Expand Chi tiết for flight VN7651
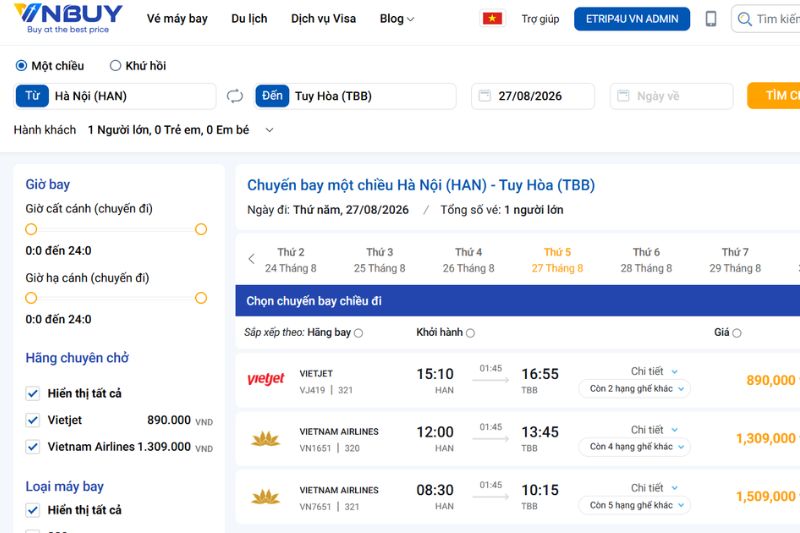This screenshot has width=800, height=533. (654, 488)
